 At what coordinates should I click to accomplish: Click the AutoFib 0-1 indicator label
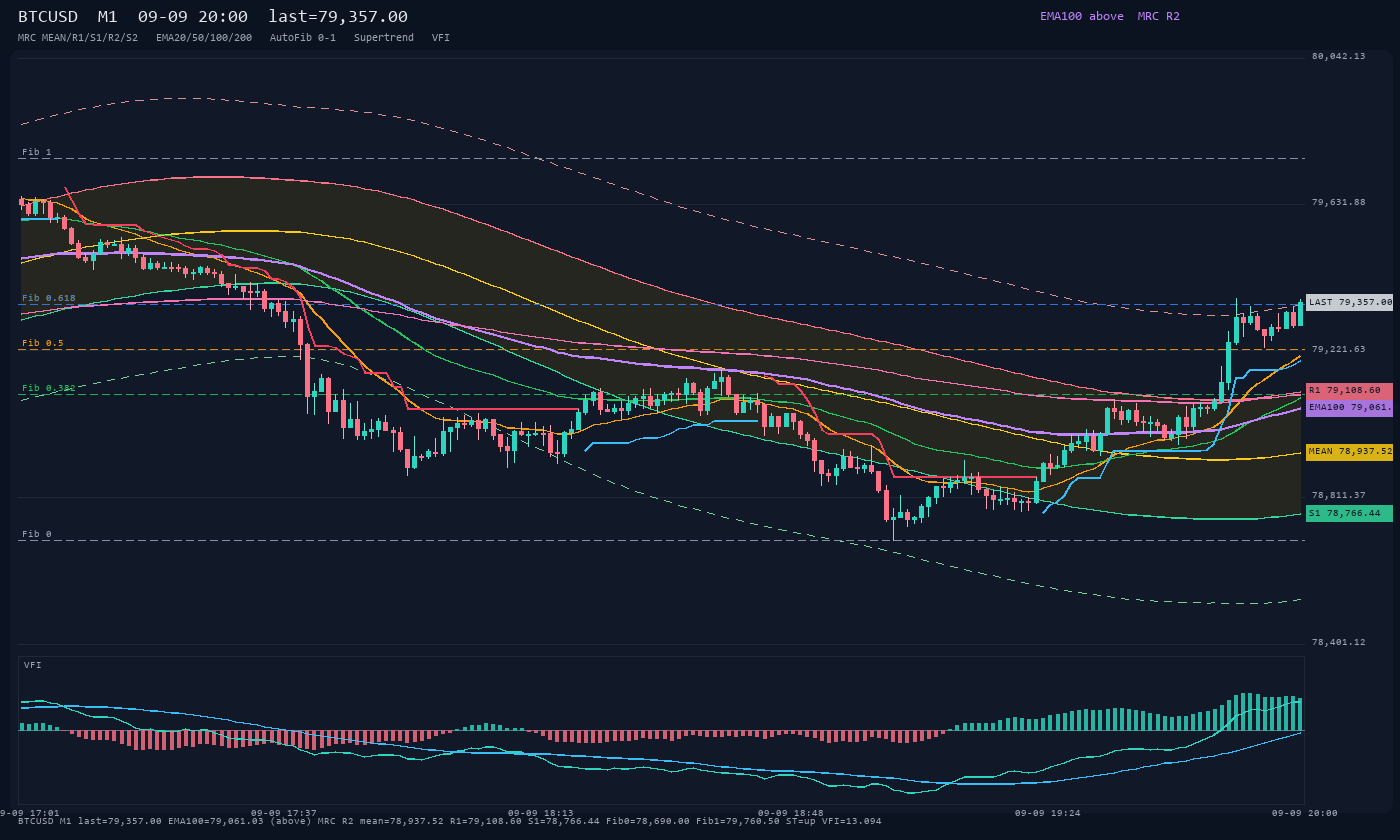pos(303,37)
